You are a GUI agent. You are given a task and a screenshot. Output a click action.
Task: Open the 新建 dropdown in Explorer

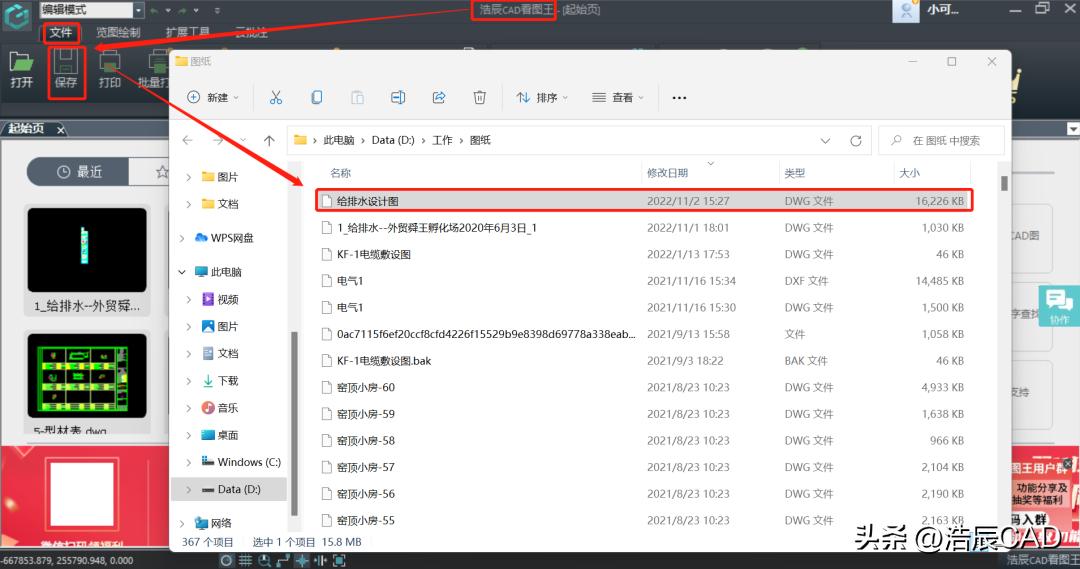click(213, 97)
